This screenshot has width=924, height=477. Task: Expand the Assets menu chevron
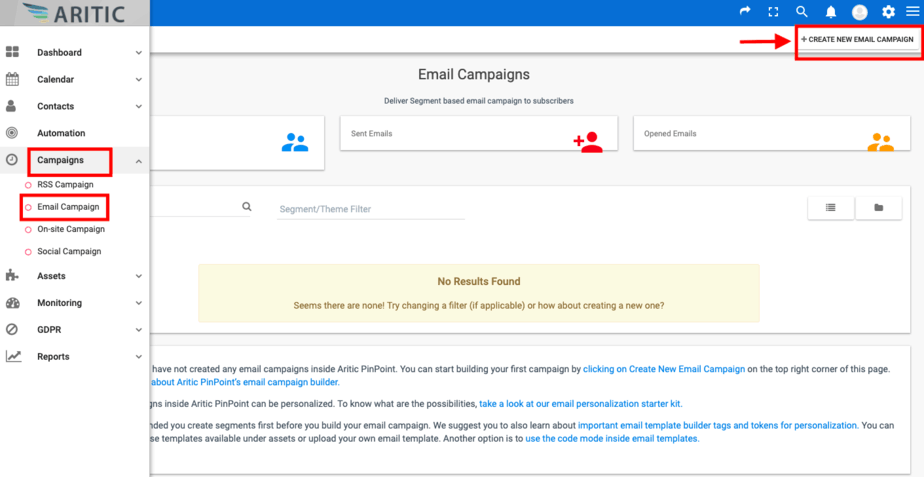pos(138,276)
